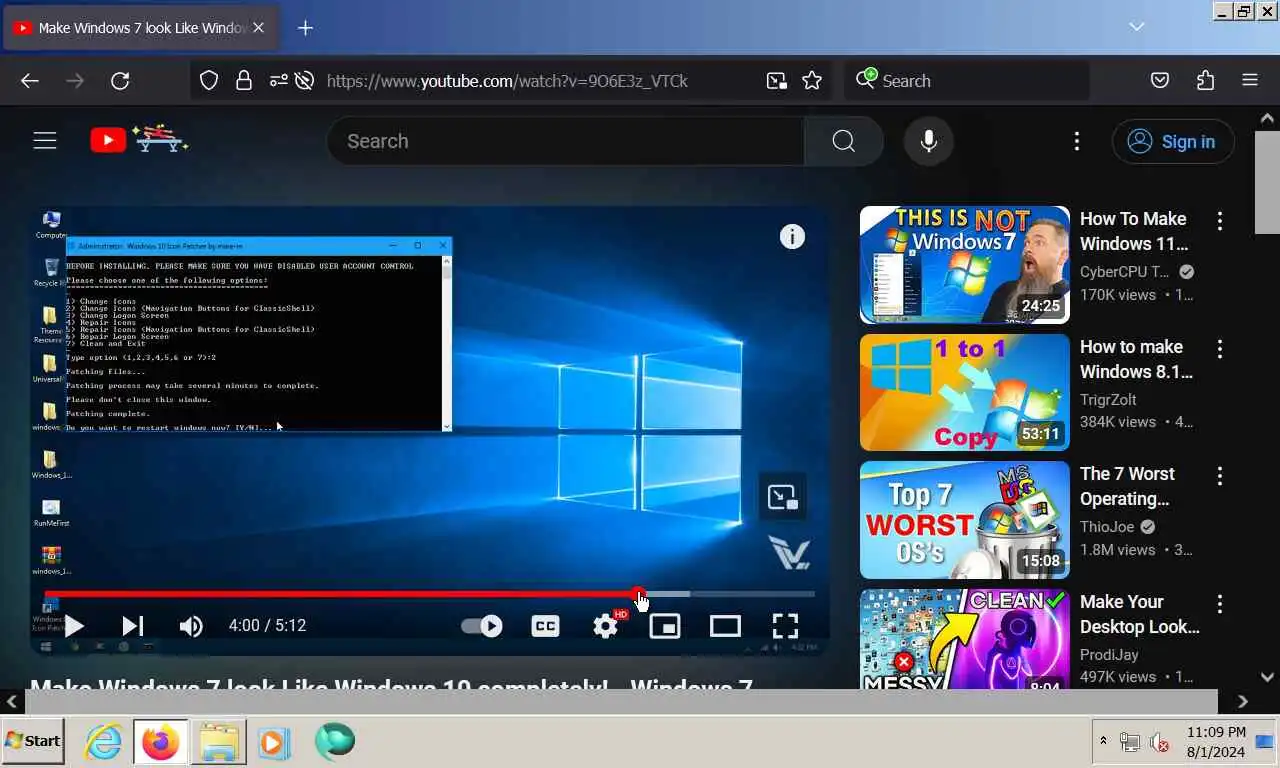
Task: Click the YouTube search magnifier button
Action: 844,141
